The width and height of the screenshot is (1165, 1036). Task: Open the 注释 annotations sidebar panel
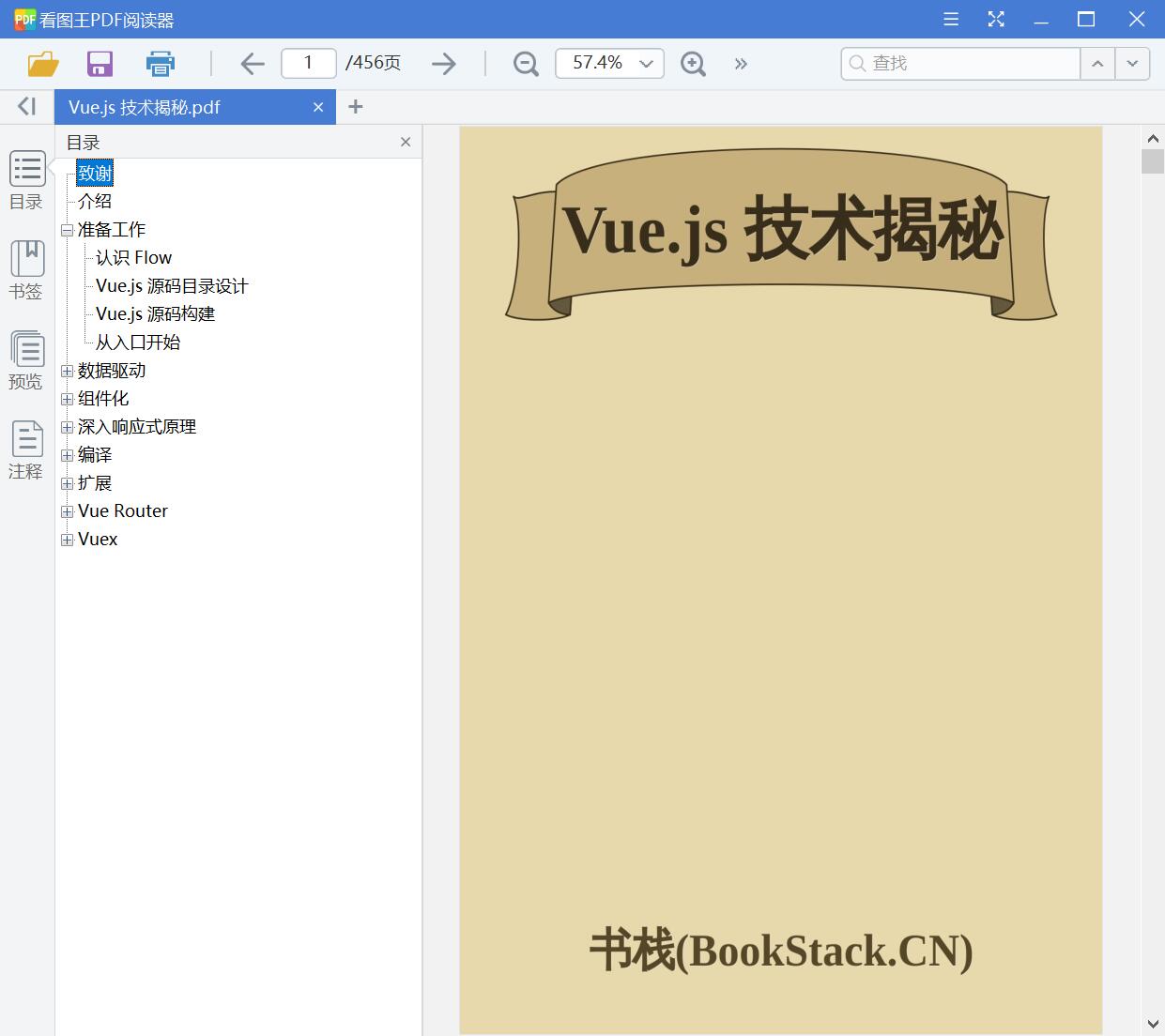(27, 450)
